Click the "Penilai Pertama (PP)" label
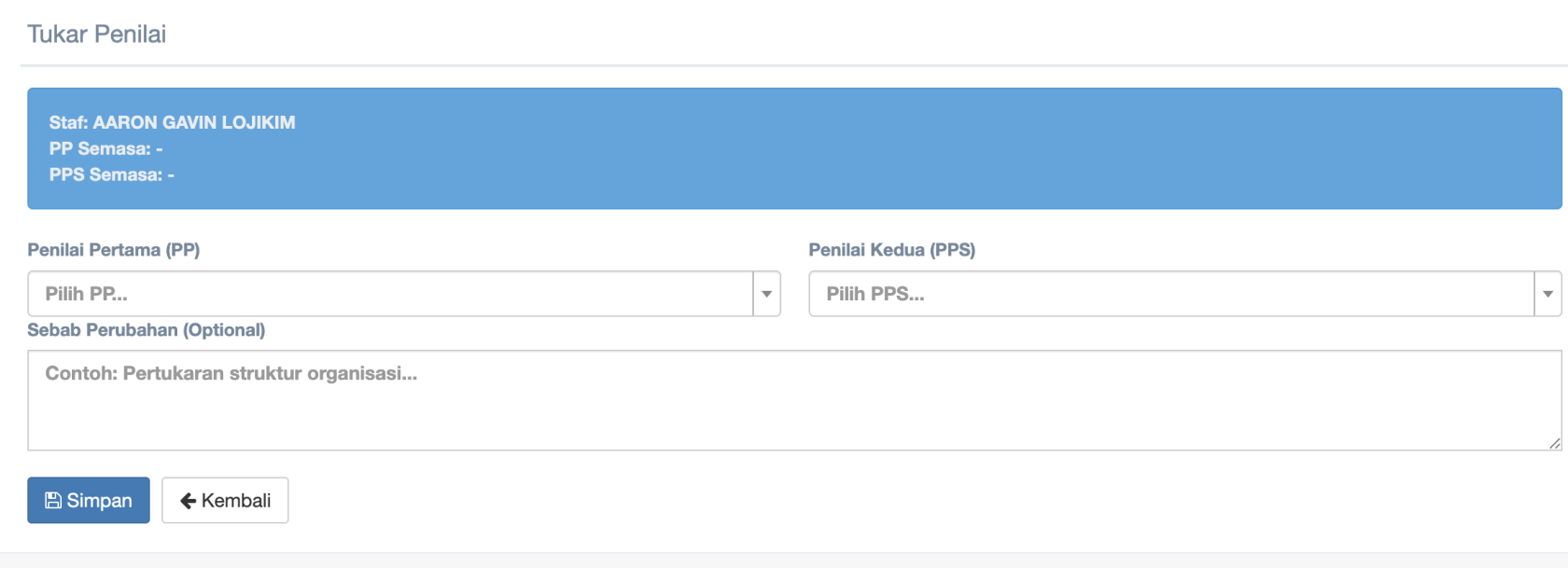The width and height of the screenshot is (1568, 568). [x=114, y=250]
